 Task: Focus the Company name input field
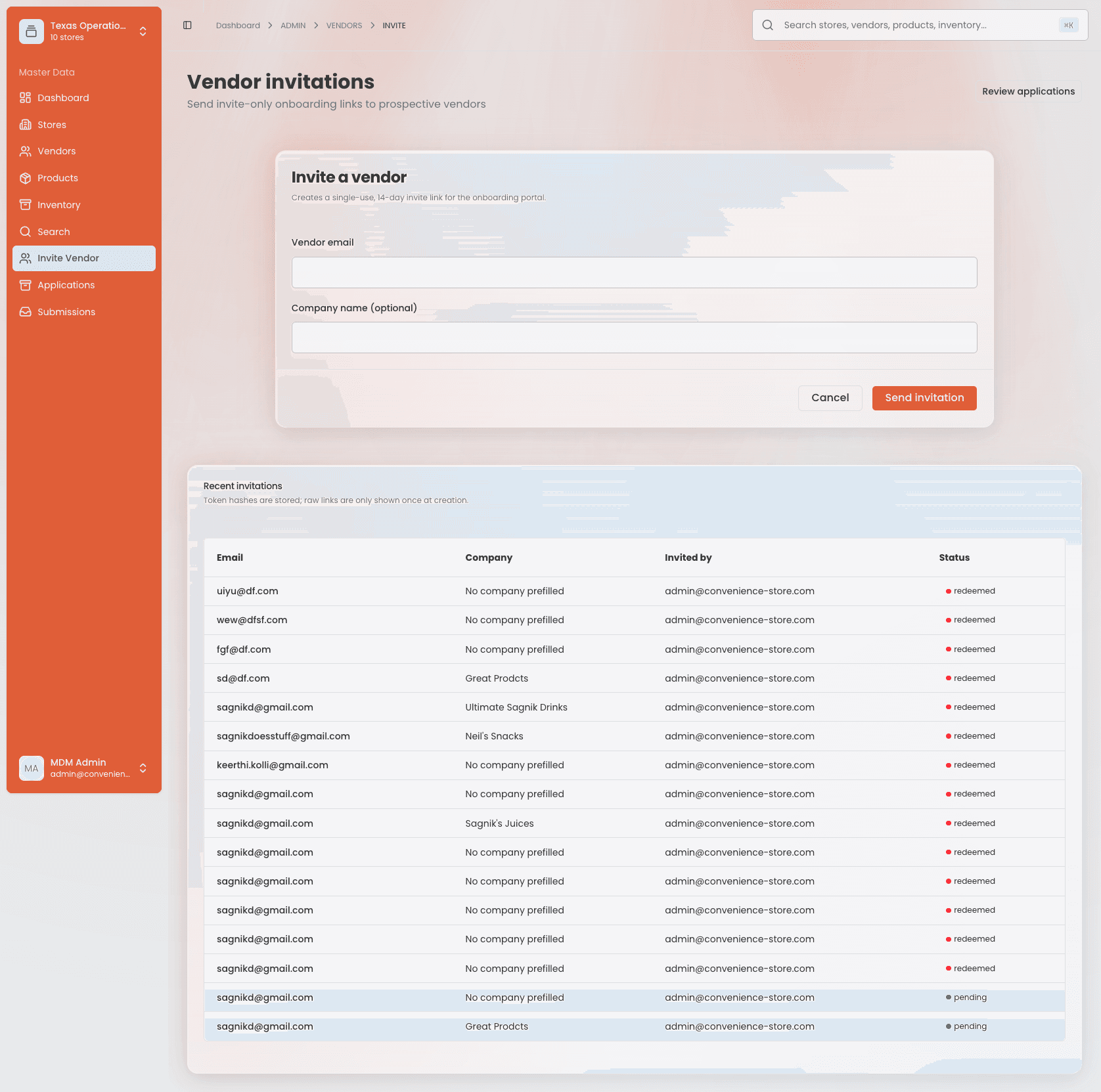pyautogui.click(x=634, y=338)
